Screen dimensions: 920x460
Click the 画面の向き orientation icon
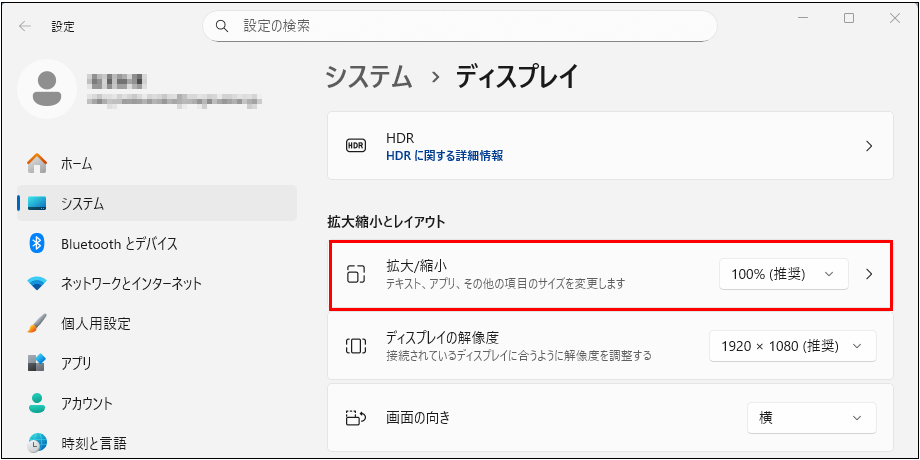[x=355, y=418]
